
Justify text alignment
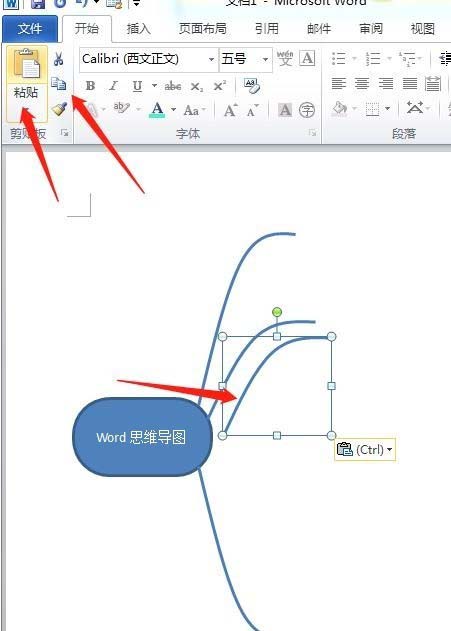point(410,84)
